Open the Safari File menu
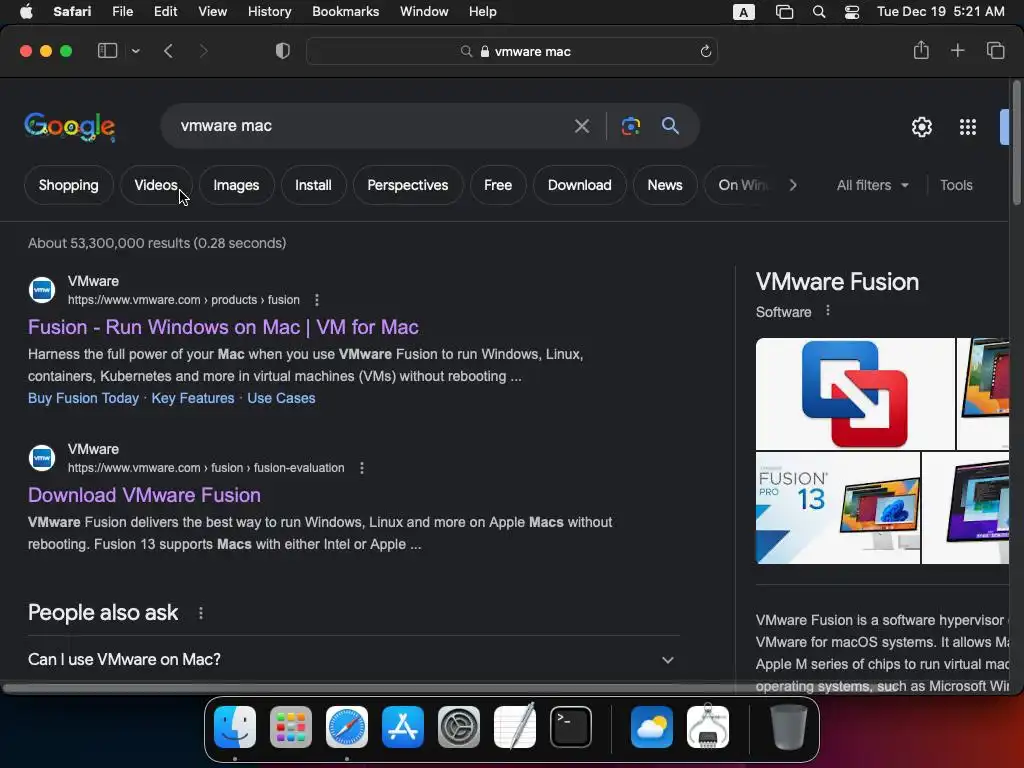Image resolution: width=1024 pixels, height=768 pixels. [x=122, y=12]
